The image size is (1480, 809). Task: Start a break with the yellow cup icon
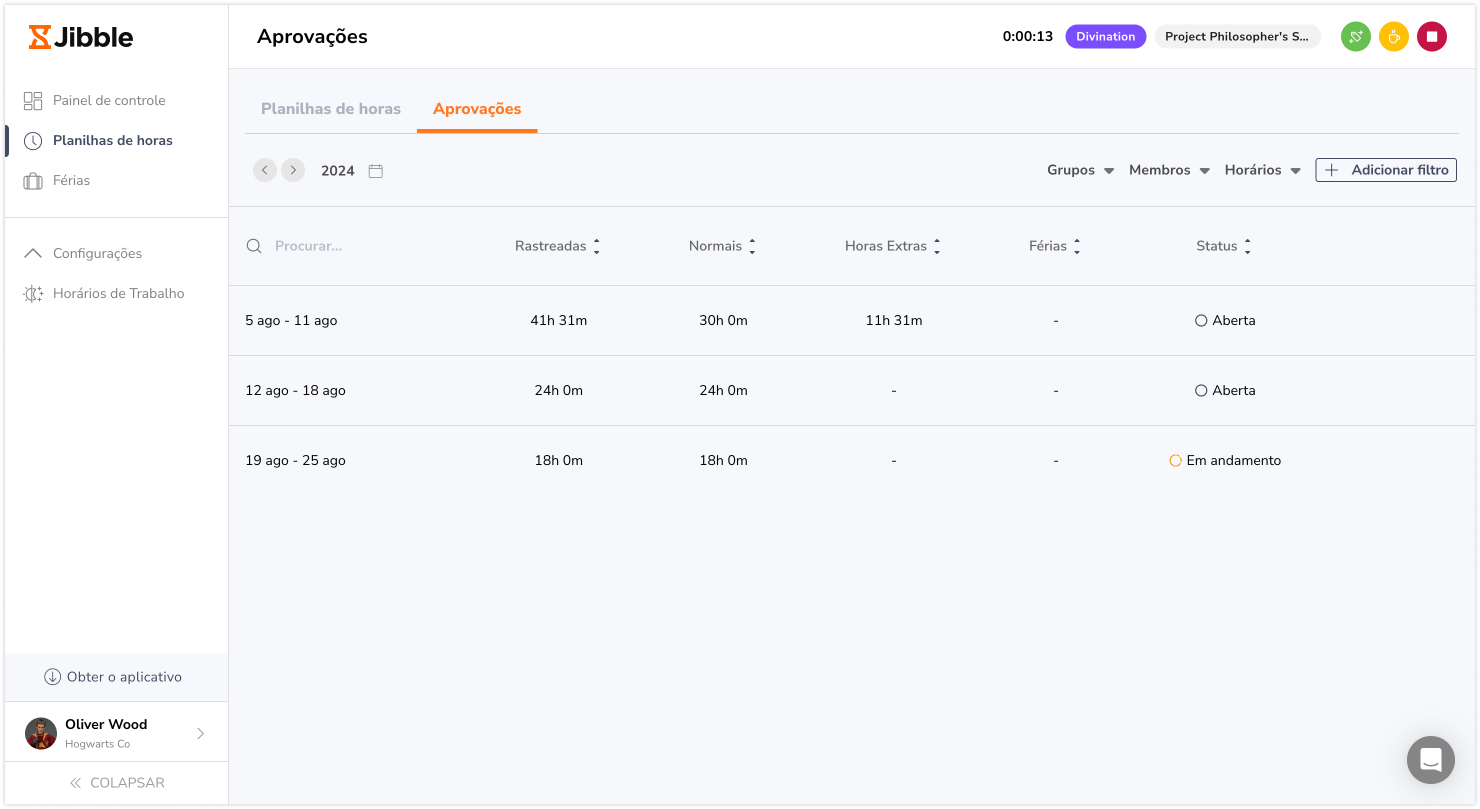[x=1393, y=37]
